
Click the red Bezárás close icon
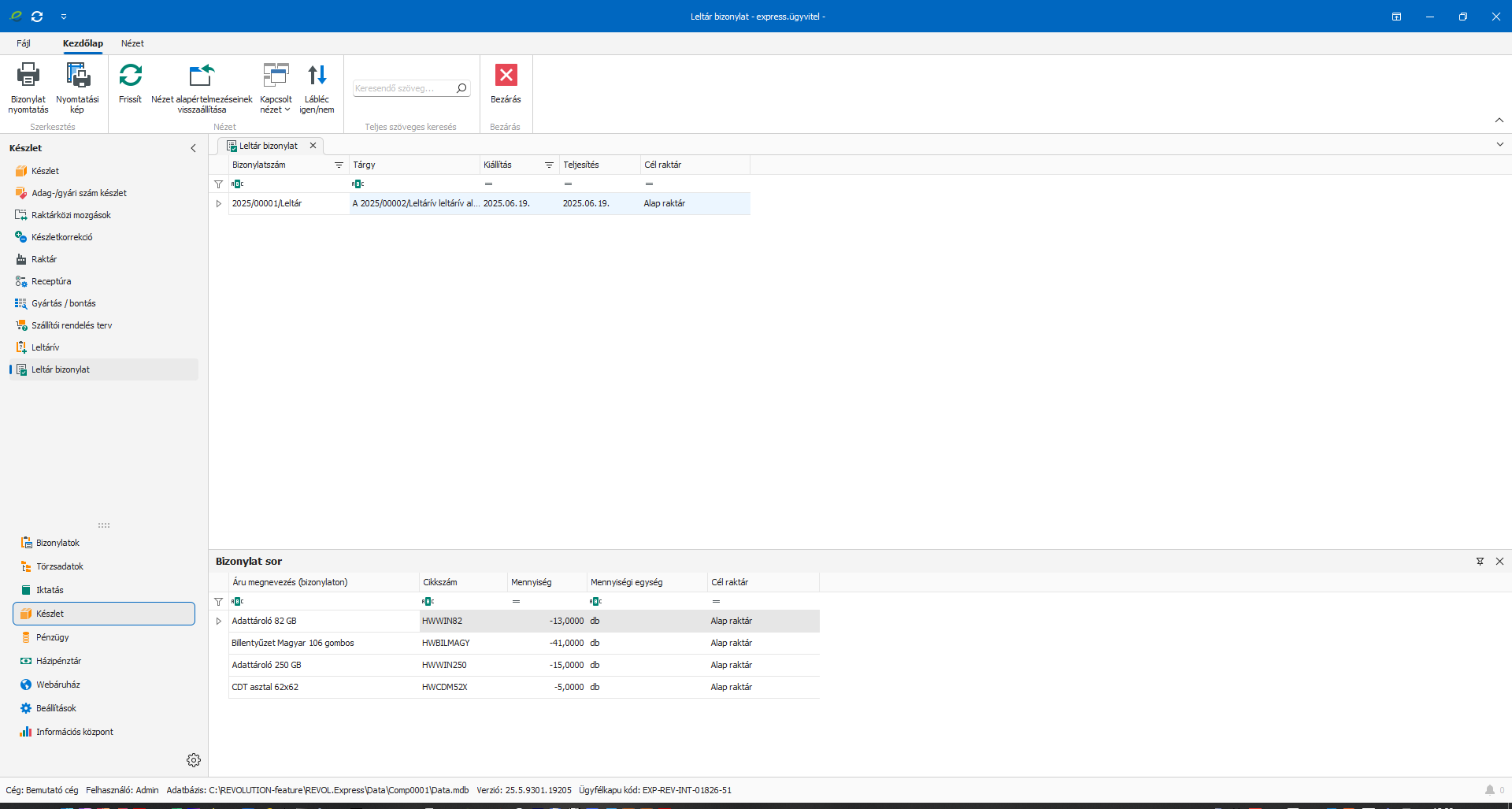click(x=506, y=76)
